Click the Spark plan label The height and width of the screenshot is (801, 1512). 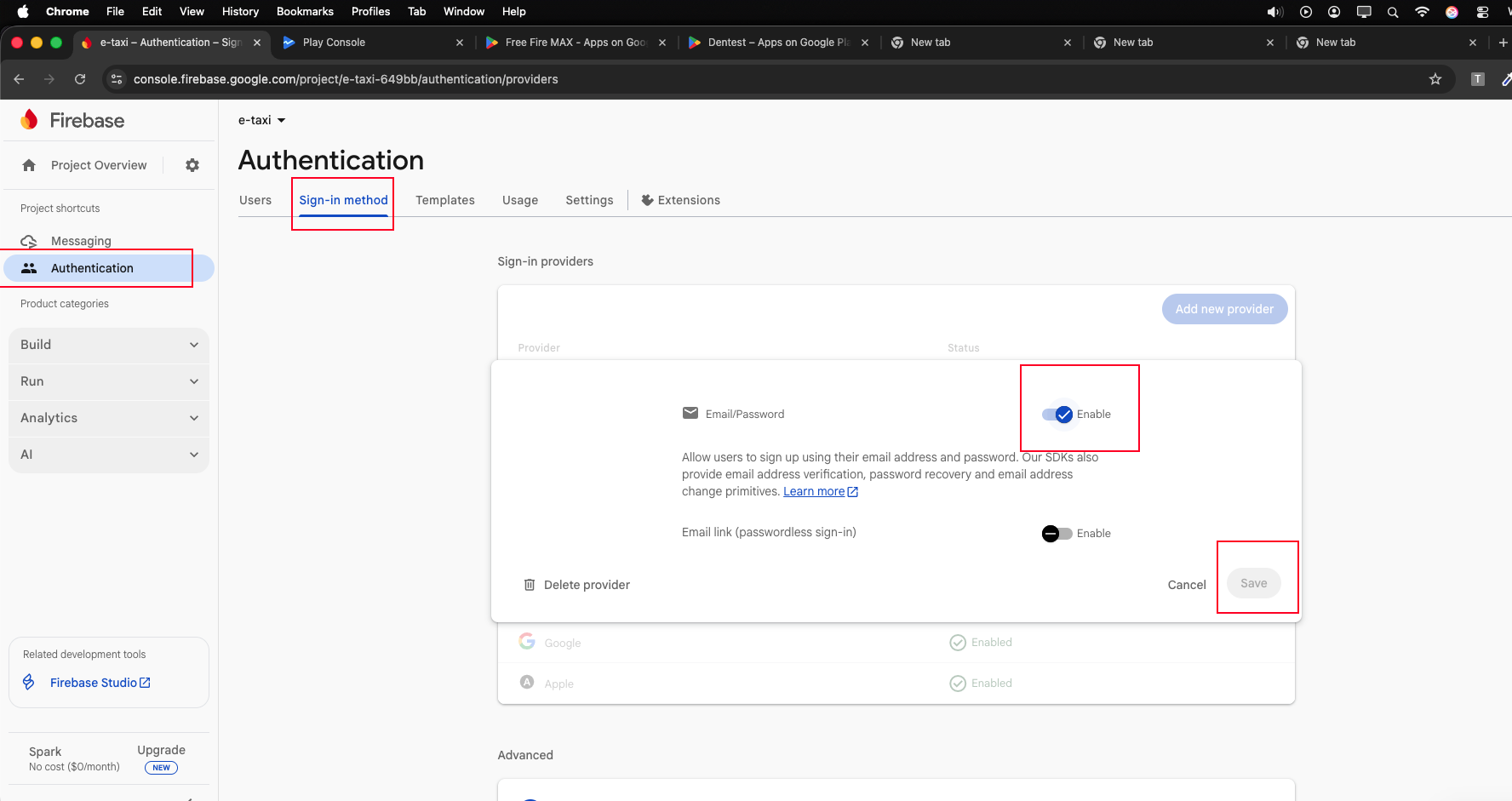click(x=45, y=752)
